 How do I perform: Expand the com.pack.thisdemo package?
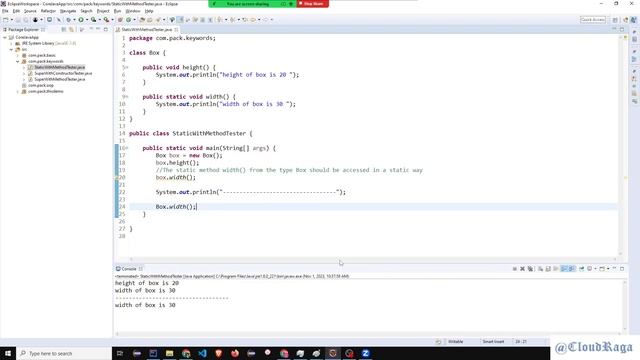tap(18, 91)
